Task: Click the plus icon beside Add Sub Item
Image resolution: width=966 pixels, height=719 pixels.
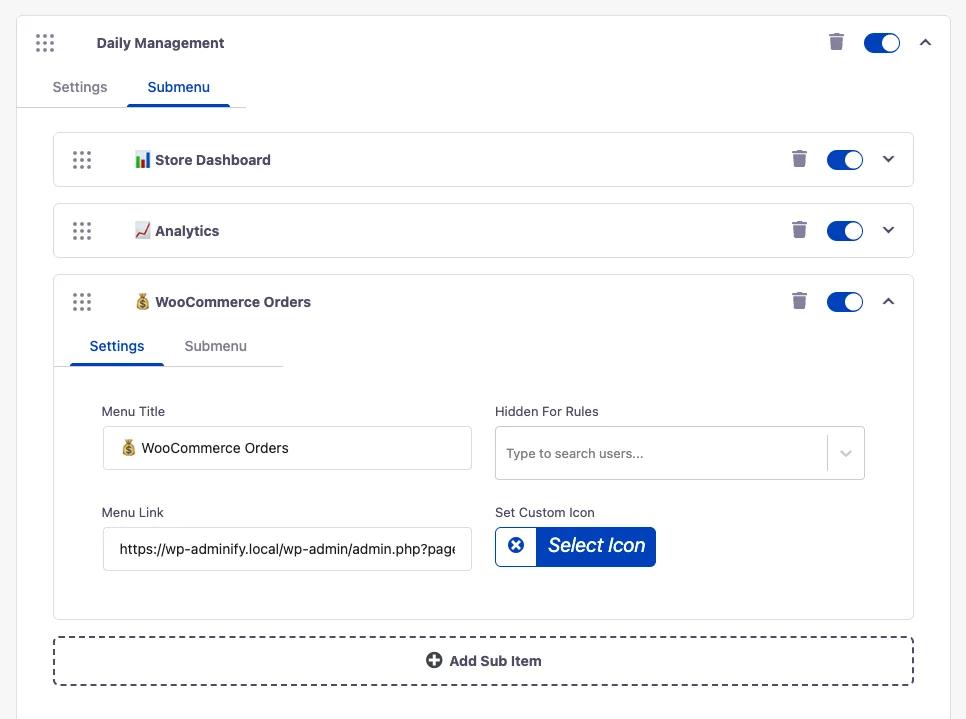Action: click(x=434, y=660)
